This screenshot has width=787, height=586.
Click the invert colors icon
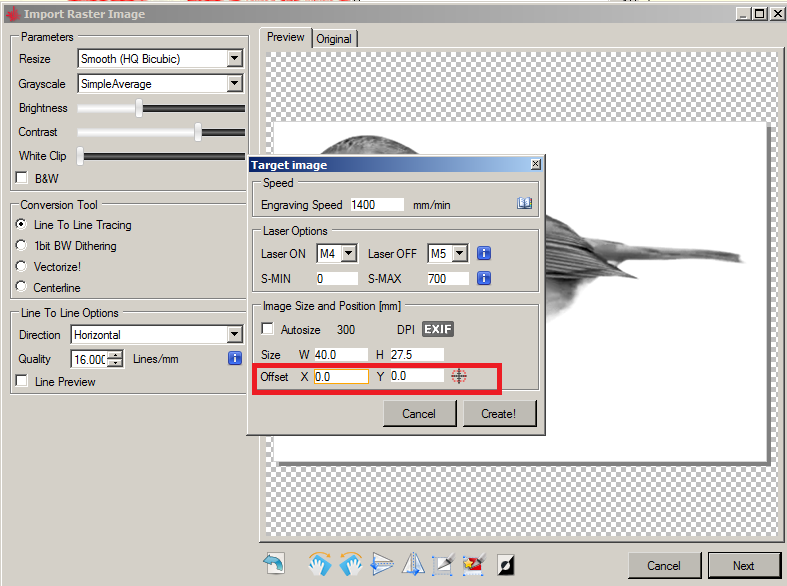pos(505,565)
